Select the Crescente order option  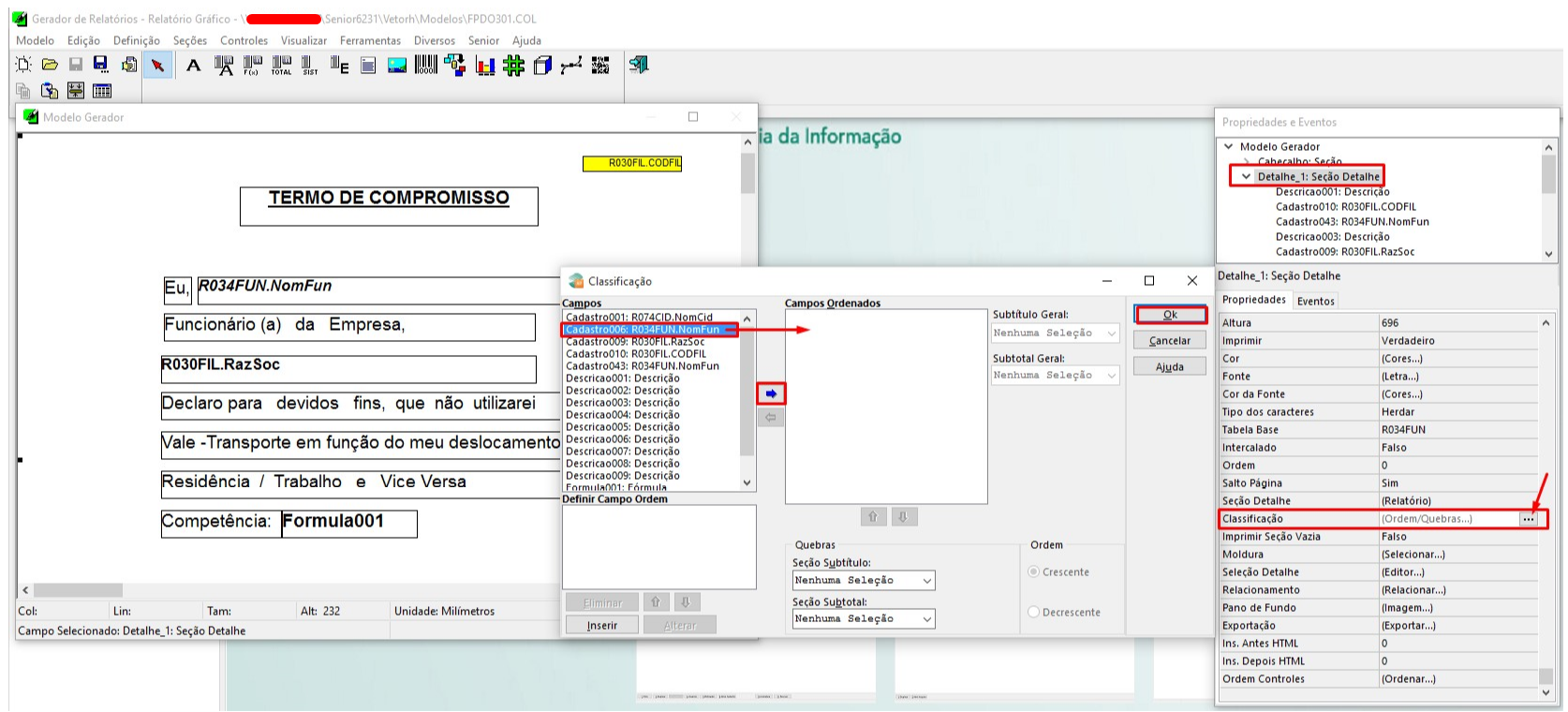tap(1034, 571)
